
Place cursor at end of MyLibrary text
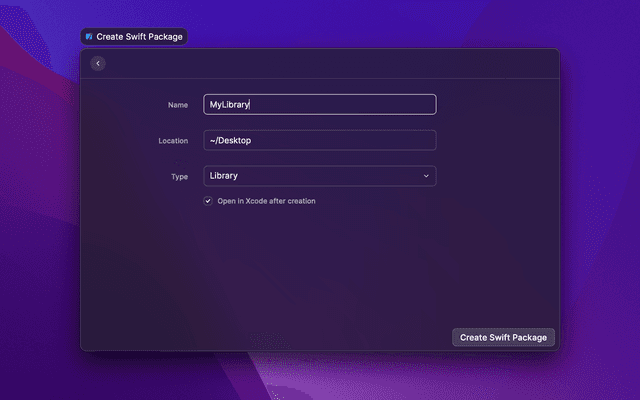(250, 104)
